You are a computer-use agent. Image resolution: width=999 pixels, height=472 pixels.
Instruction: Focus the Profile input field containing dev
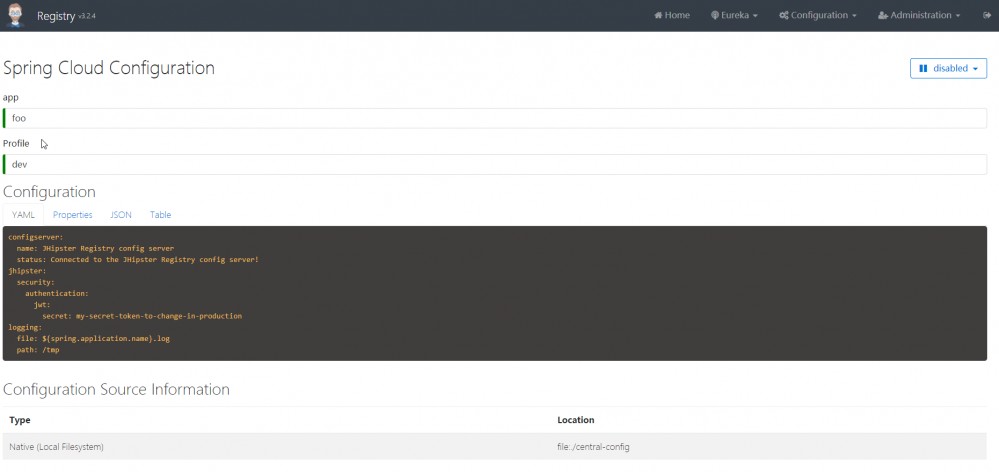click(x=495, y=164)
